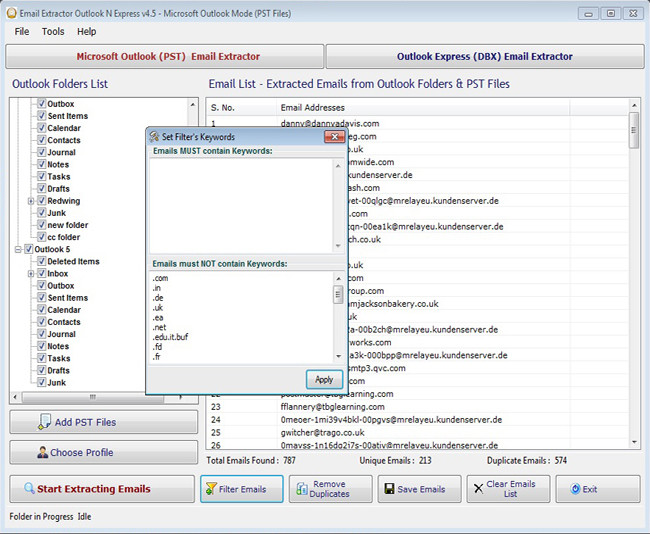Viewport: 650px width, 534px height.
Task: Toggle the cc folder checkbox
Action: coord(41,237)
